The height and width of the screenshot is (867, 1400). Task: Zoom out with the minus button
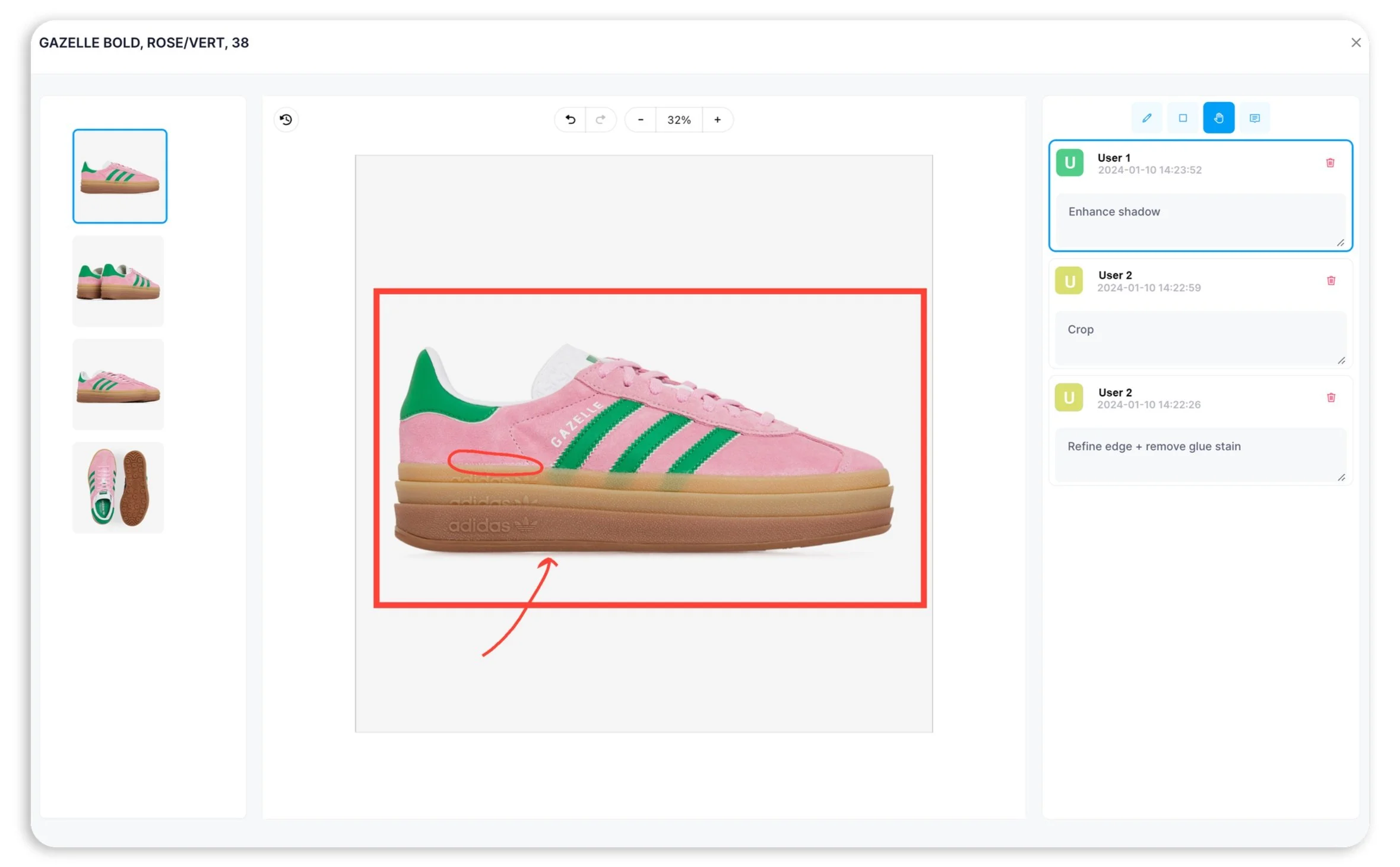click(x=640, y=120)
